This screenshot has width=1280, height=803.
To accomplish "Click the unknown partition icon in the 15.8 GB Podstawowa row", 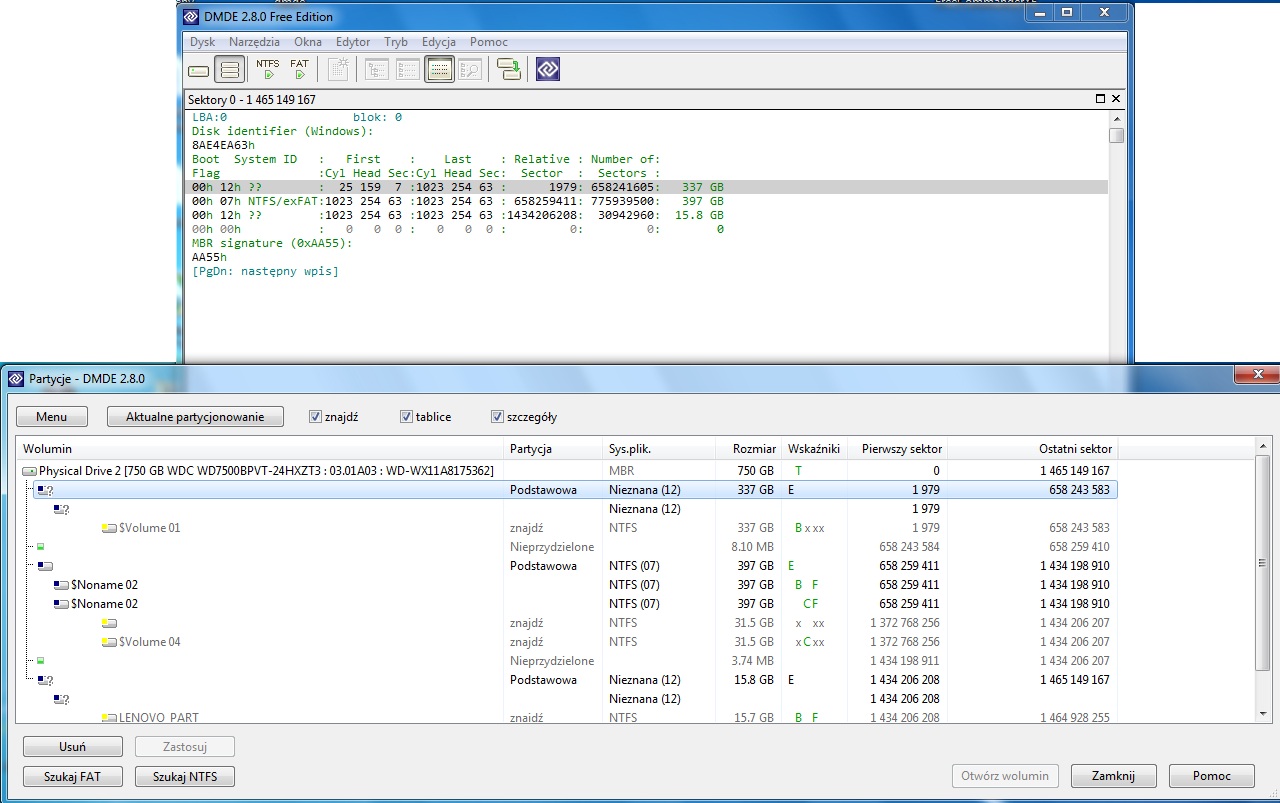I will point(45,680).
